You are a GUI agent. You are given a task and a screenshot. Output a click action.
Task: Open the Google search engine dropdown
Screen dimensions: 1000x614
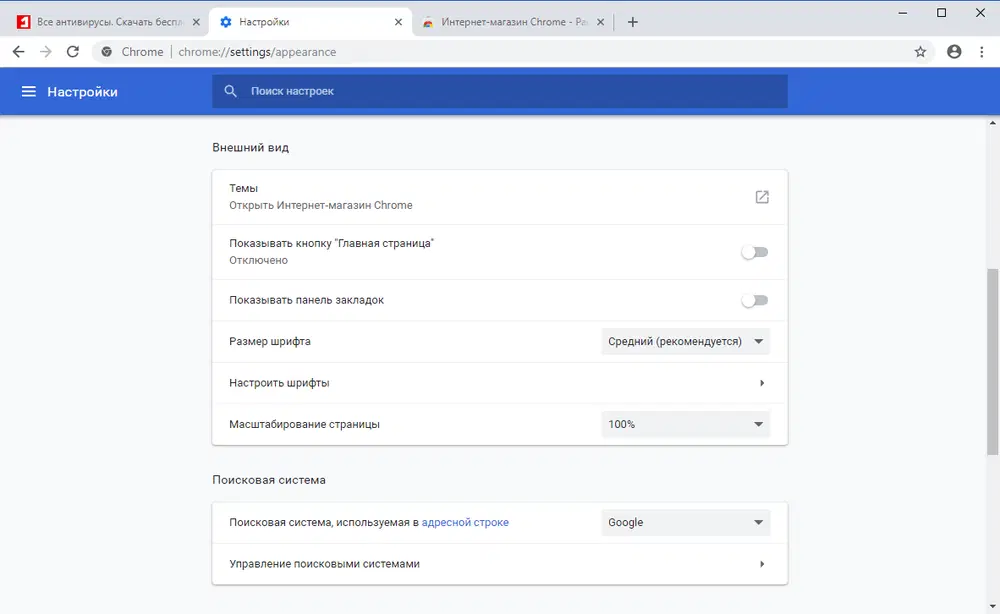(685, 522)
